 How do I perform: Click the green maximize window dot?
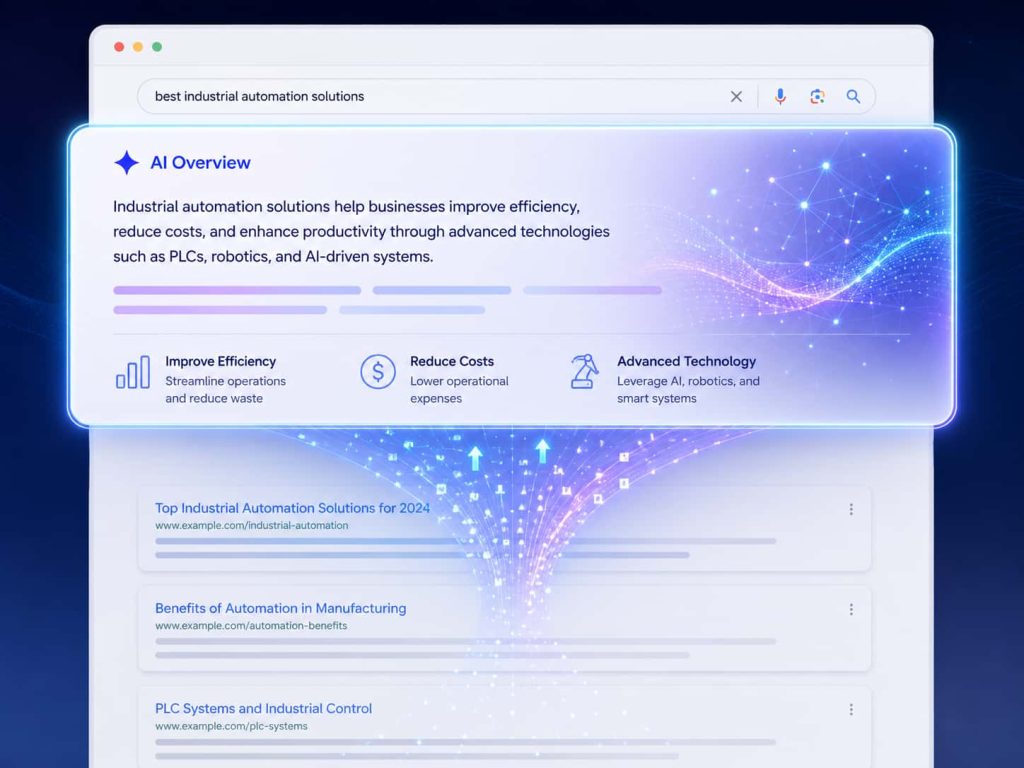click(x=157, y=46)
